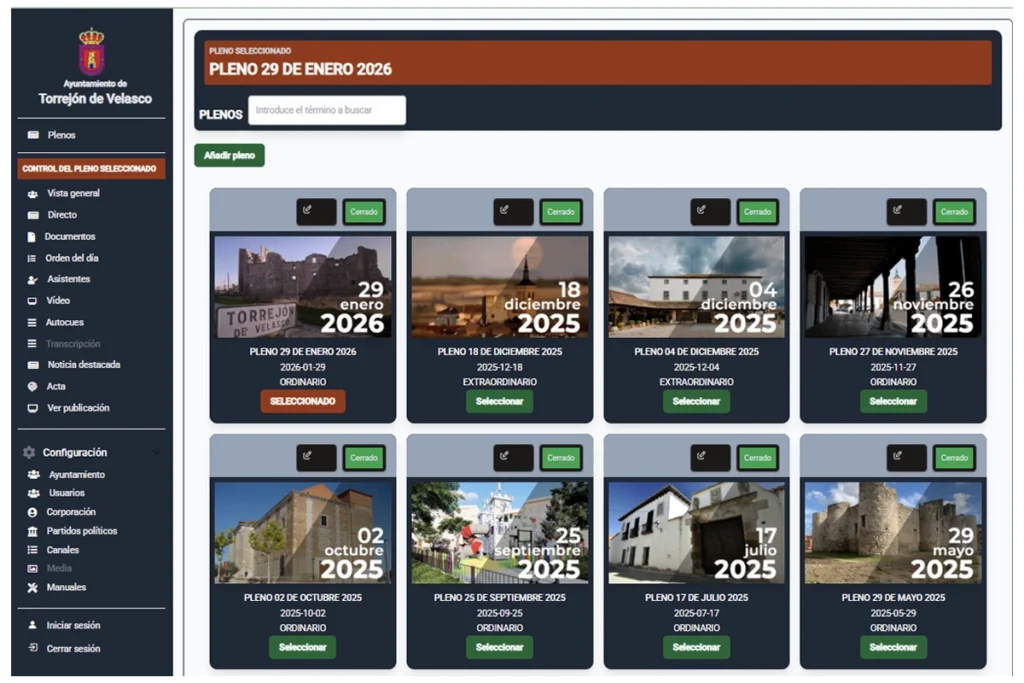Click the Manuales tools icon
Screen dimensions: 1024x683
click(x=33, y=587)
